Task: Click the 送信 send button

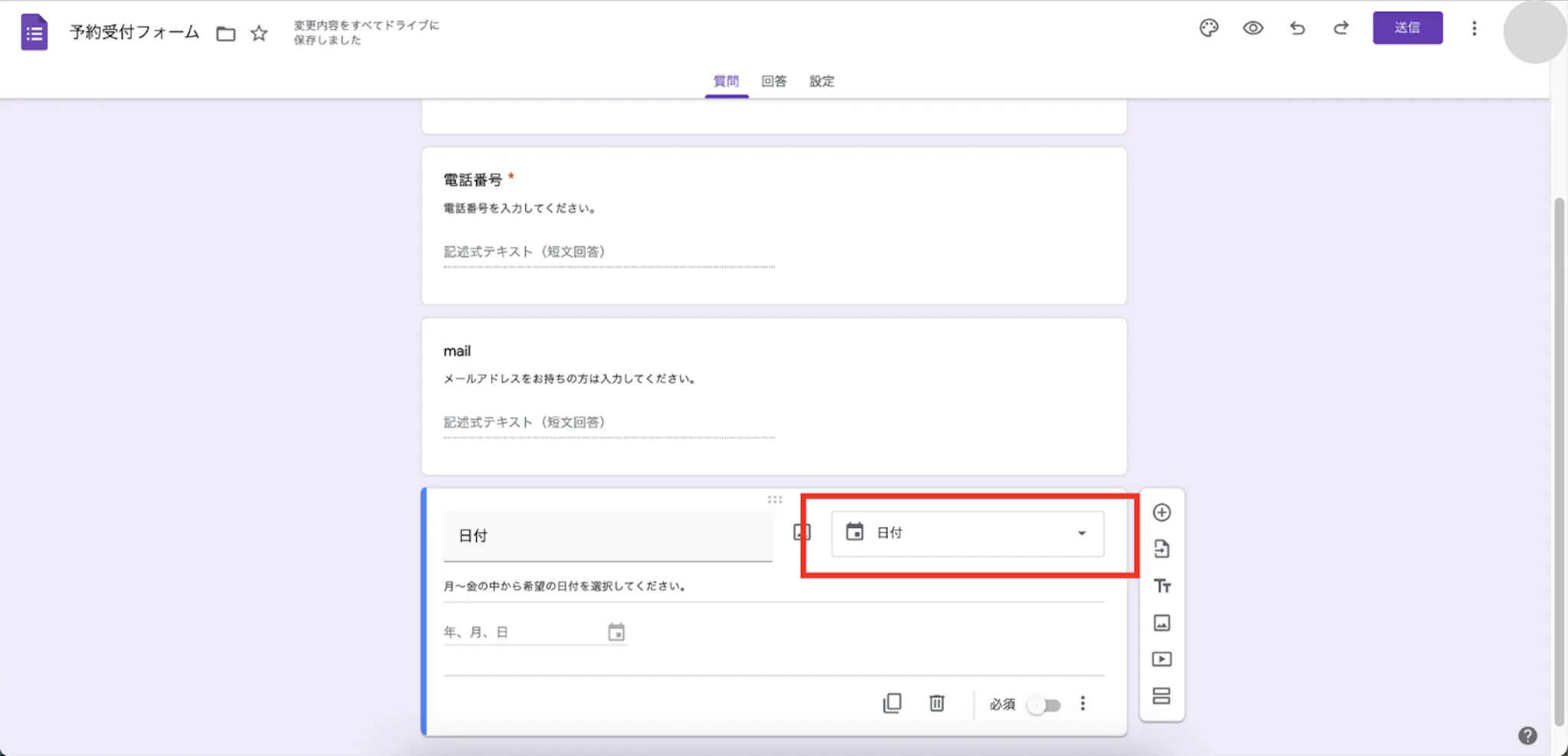Action: click(x=1408, y=28)
